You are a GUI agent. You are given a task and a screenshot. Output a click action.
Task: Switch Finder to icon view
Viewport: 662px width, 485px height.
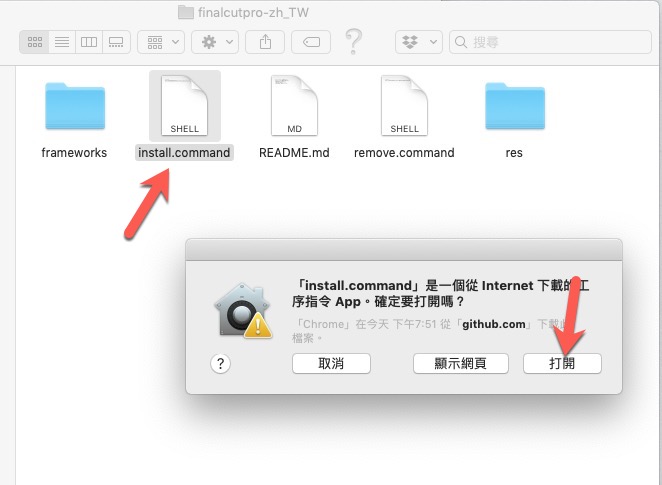point(34,42)
